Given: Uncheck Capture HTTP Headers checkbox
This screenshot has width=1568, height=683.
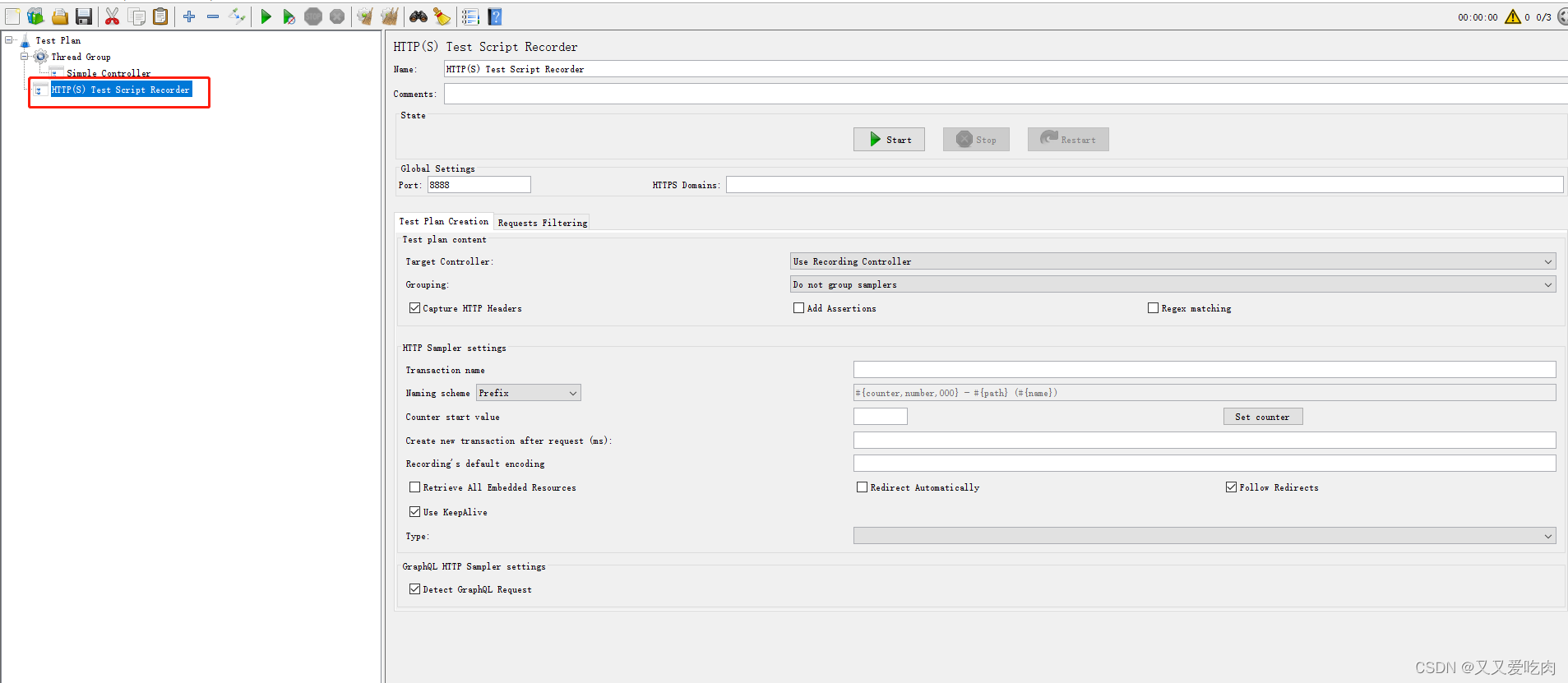Looking at the screenshot, I should pyautogui.click(x=414, y=308).
